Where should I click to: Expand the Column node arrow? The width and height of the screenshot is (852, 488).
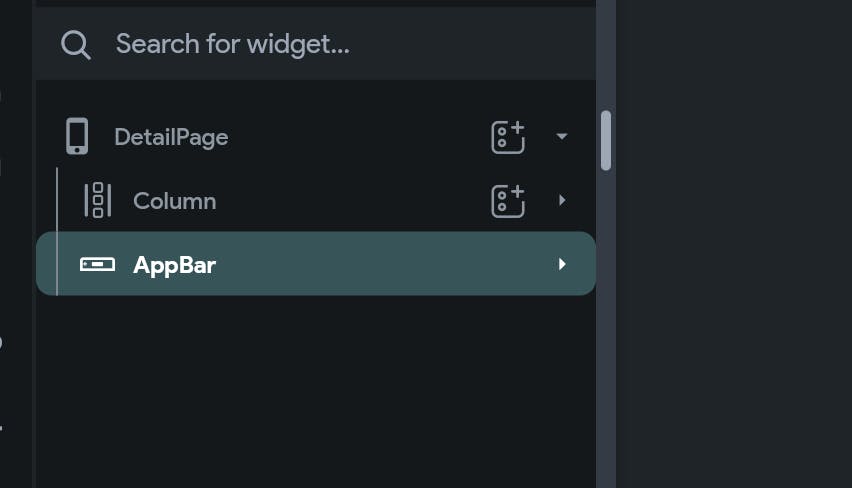tap(562, 201)
